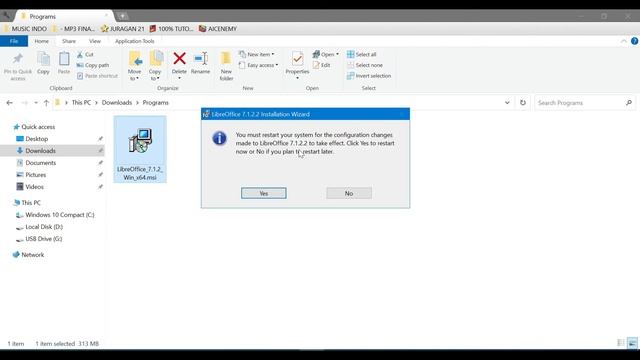This screenshot has width=640, height=360.
Task: Click the Properties icon
Action: click(297, 60)
